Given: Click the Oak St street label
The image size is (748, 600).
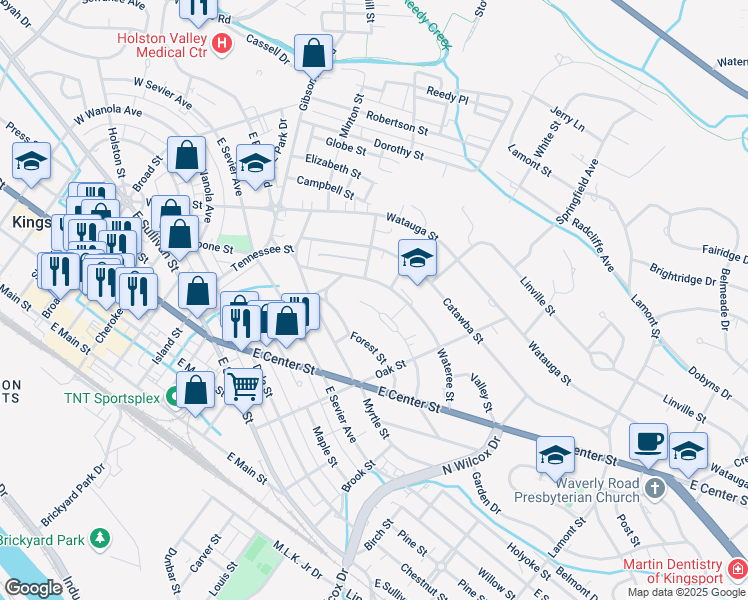Looking at the screenshot, I should pyautogui.click(x=390, y=370).
